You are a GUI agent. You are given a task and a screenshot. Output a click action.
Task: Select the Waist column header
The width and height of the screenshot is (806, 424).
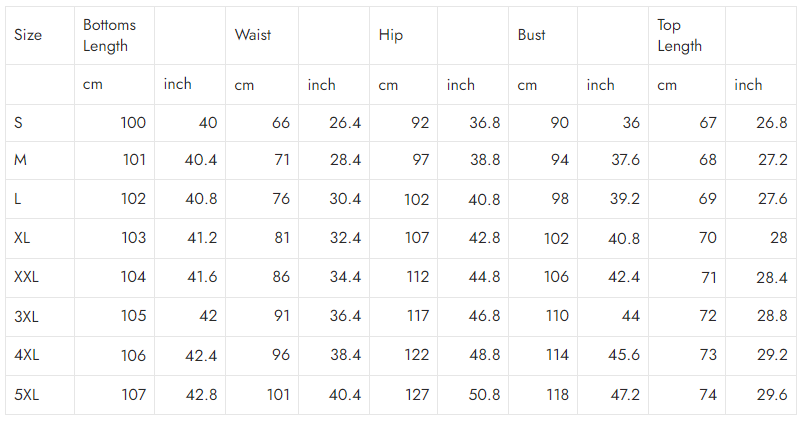coord(253,35)
